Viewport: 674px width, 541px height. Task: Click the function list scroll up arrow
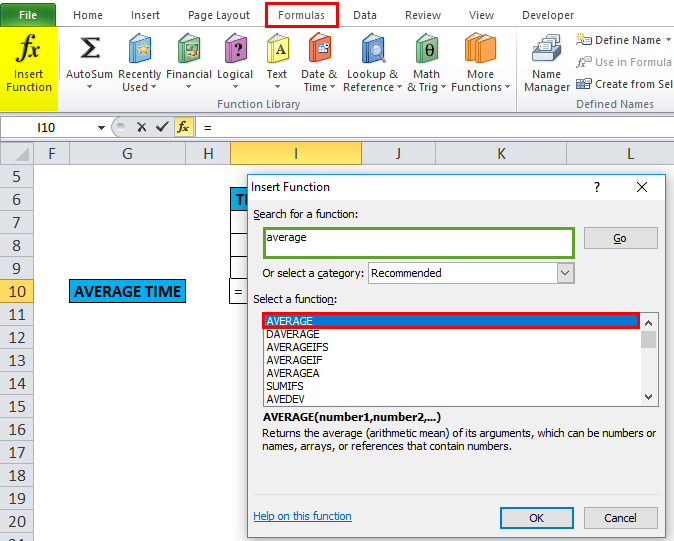point(649,322)
